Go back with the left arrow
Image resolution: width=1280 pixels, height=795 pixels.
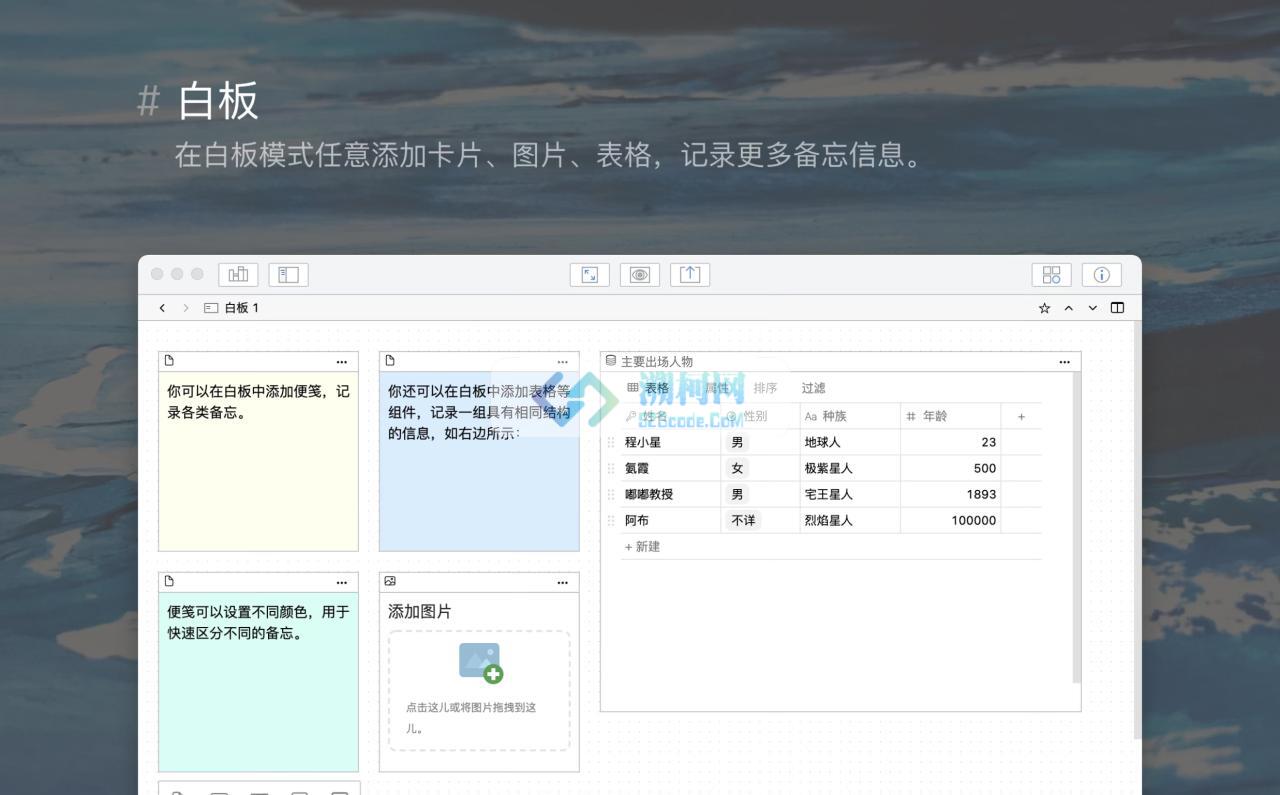pos(162,308)
